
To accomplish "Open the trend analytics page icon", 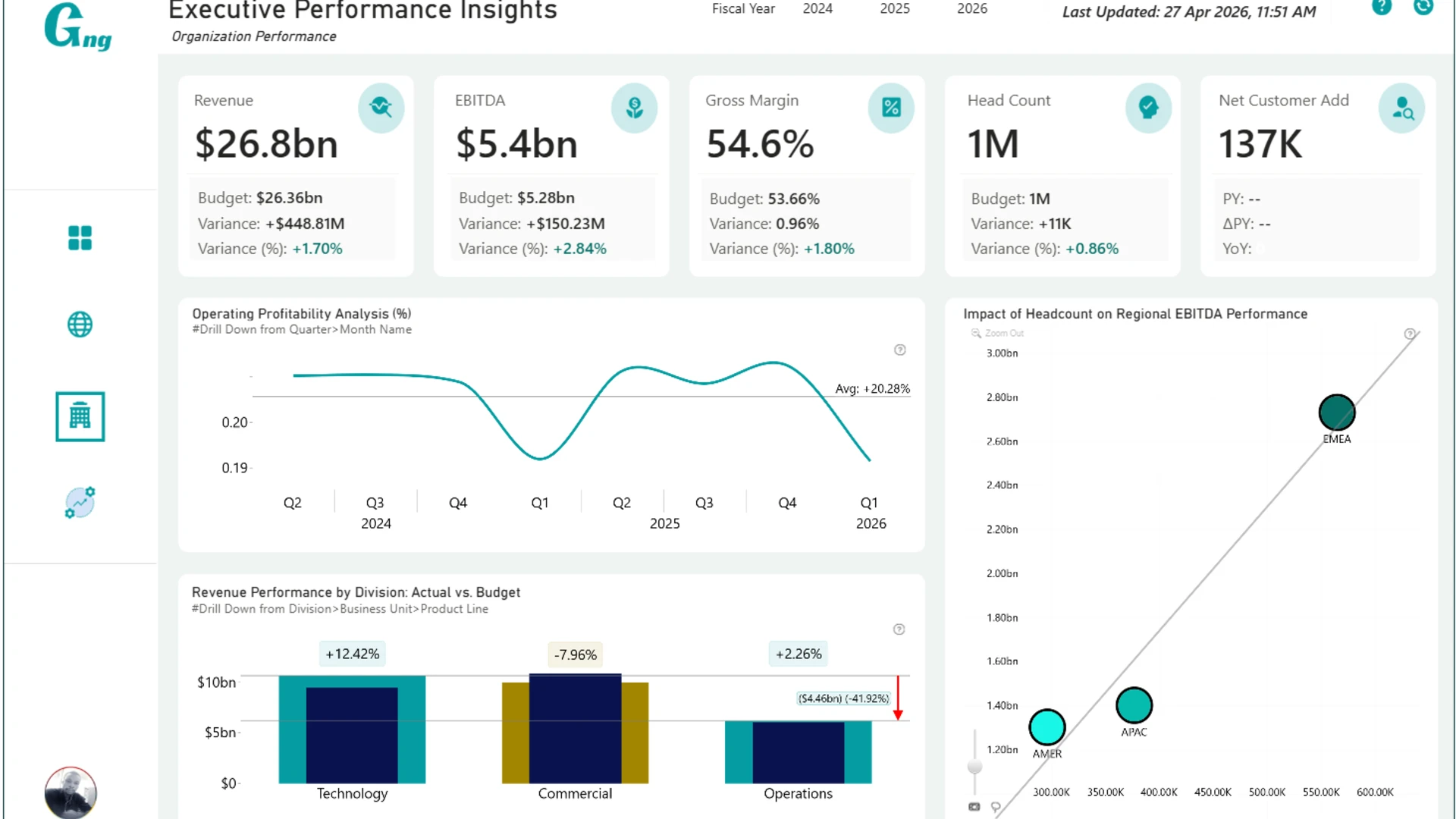I will (x=80, y=503).
